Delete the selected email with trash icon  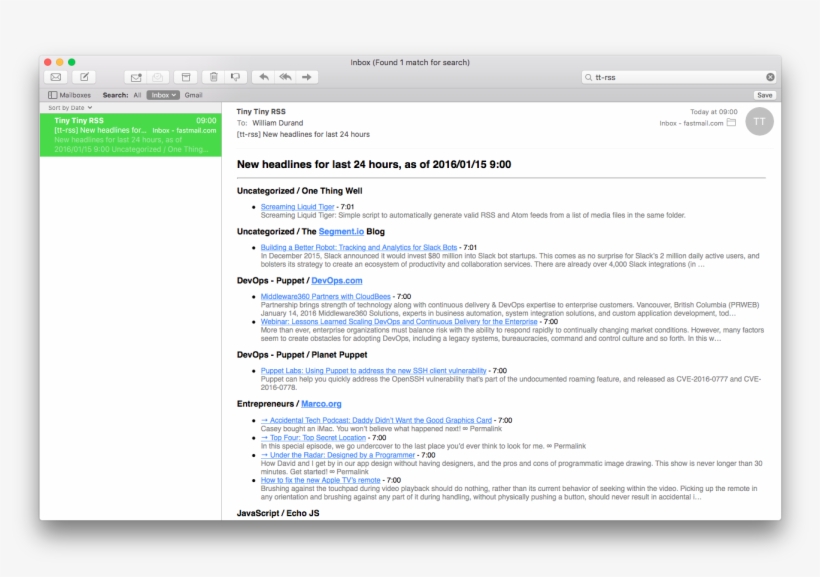pos(212,77)
